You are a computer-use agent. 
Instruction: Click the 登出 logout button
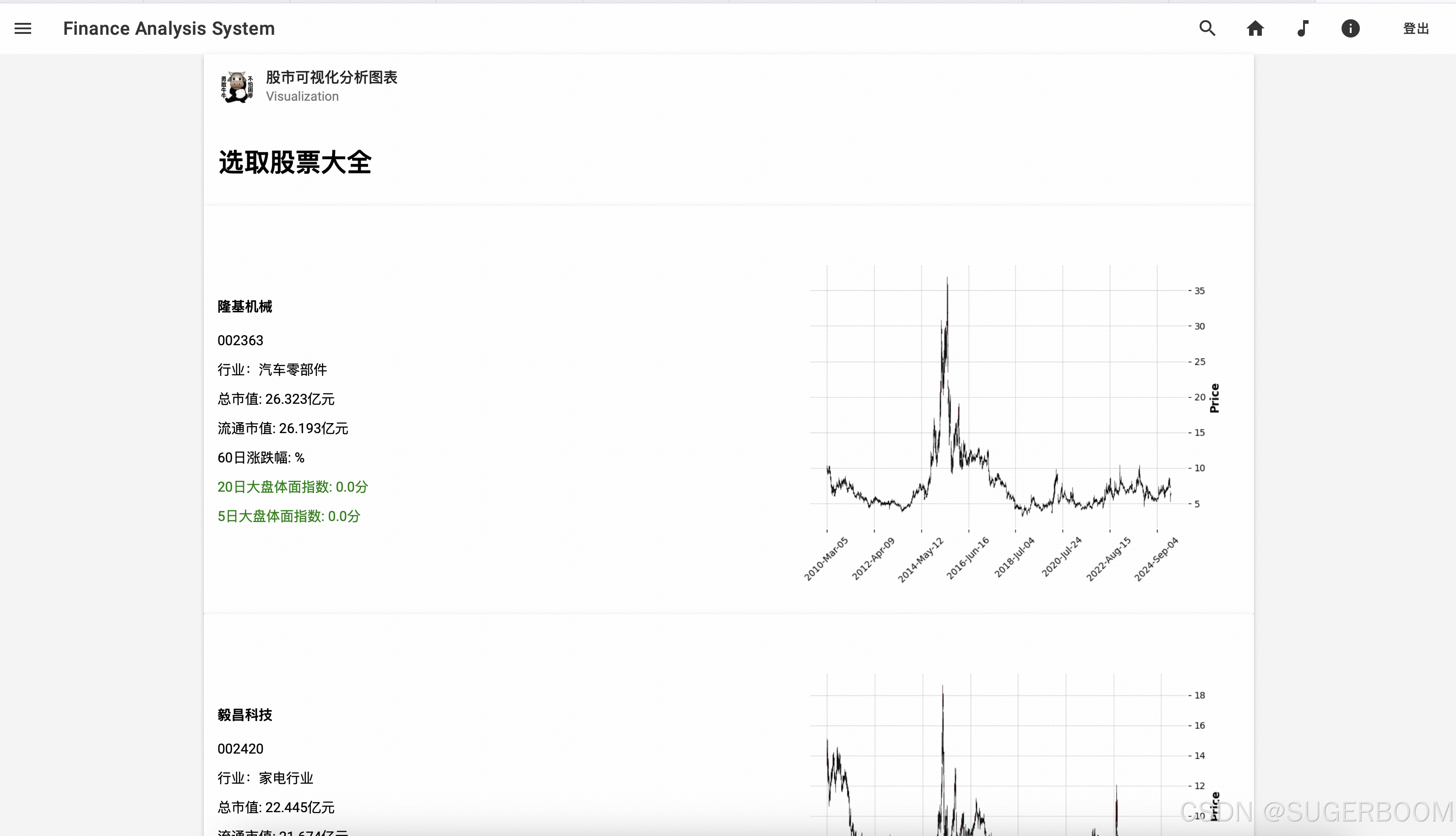(1415, 29)
